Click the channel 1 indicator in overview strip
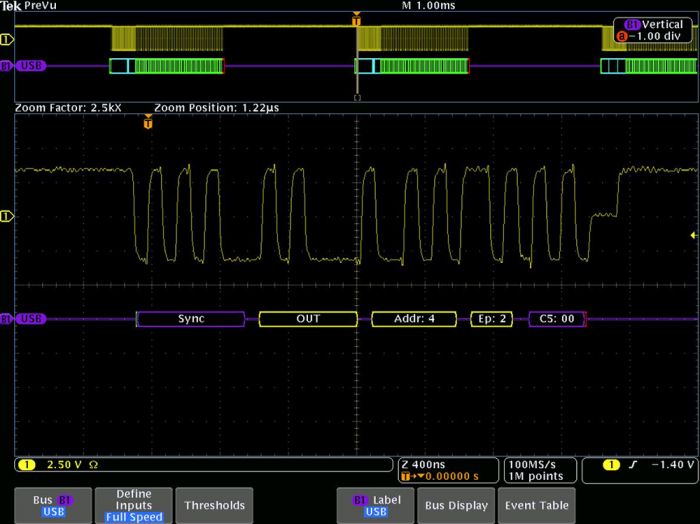This screenshot has width=700, height=524. (7, 40)
